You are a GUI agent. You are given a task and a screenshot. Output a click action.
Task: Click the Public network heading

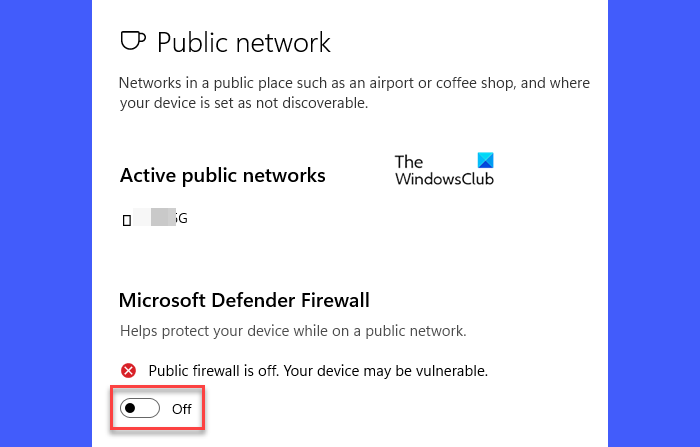pyautogui.click(x=244, y=42)
